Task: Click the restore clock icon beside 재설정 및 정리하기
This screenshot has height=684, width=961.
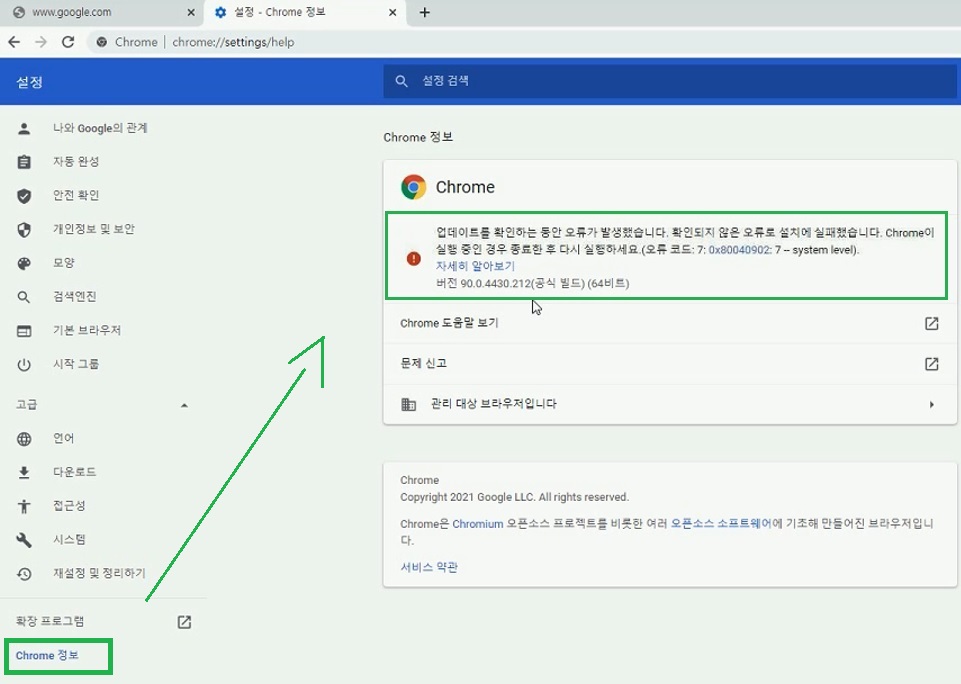Action: tap(24, 574)
